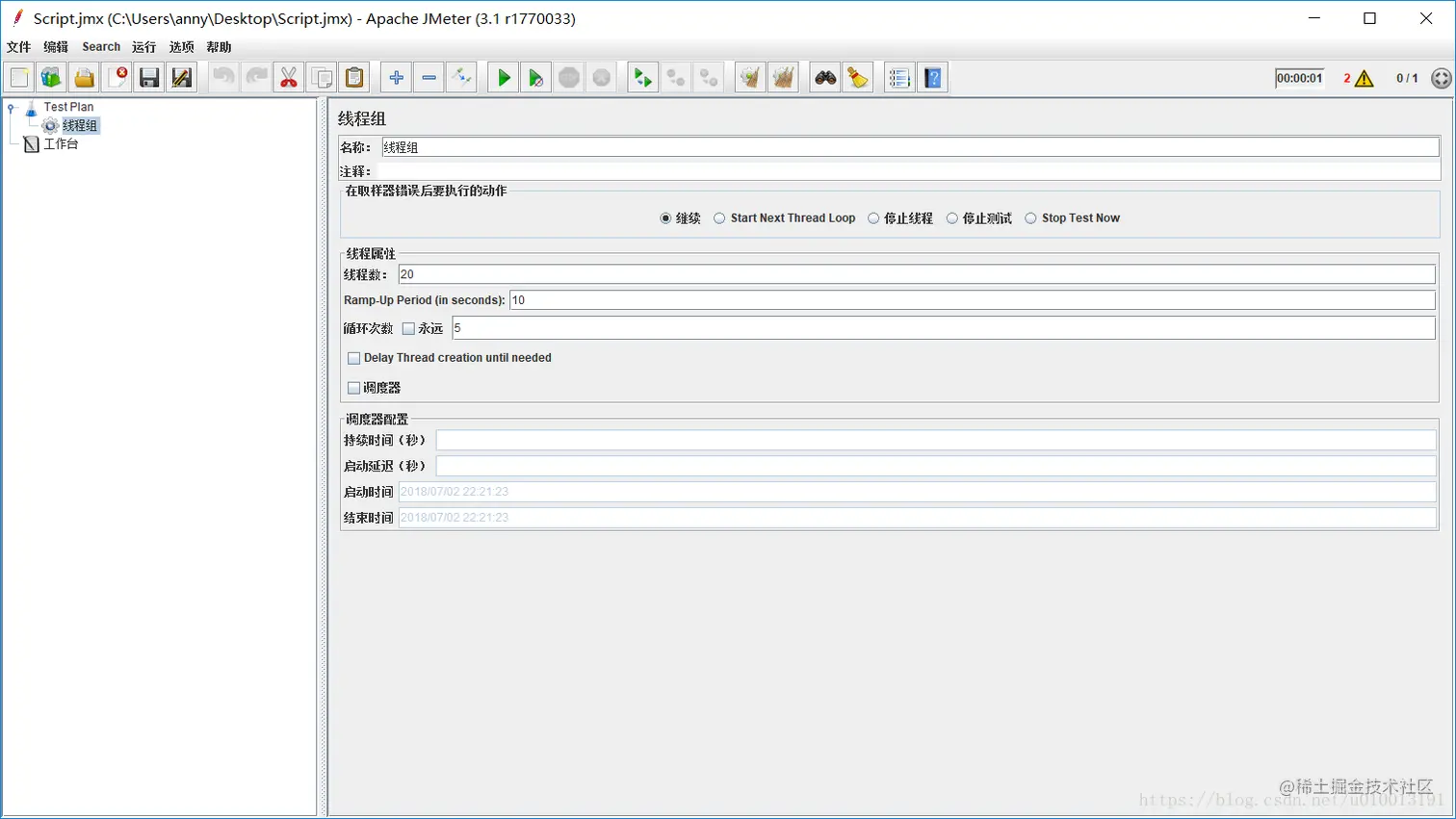1456x819 pixels.
Task: Copy the selected element with Copy icon
Action: (322, 78)
